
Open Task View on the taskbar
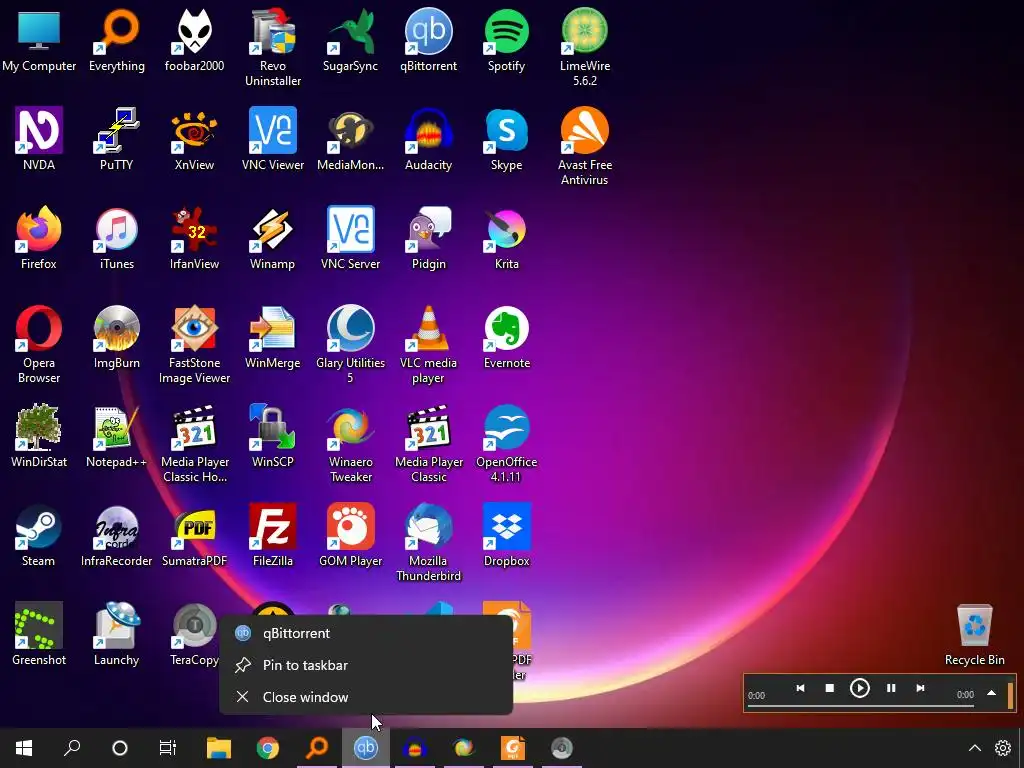pyautogui.click(x=168, y=748)
